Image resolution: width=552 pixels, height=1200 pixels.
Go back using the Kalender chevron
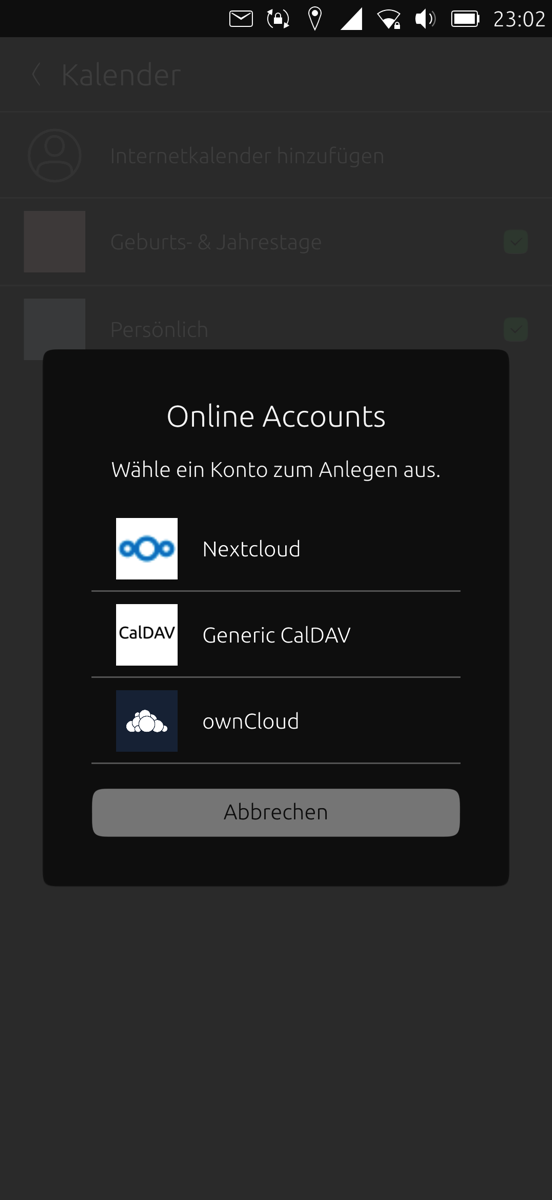click(37, 74)
